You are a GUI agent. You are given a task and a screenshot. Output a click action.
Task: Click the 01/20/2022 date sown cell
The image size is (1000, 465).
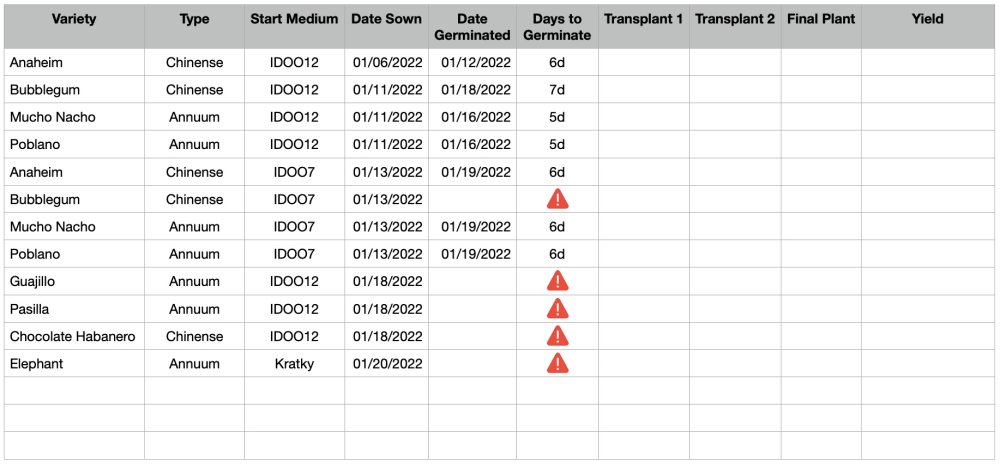coord(386,364)
